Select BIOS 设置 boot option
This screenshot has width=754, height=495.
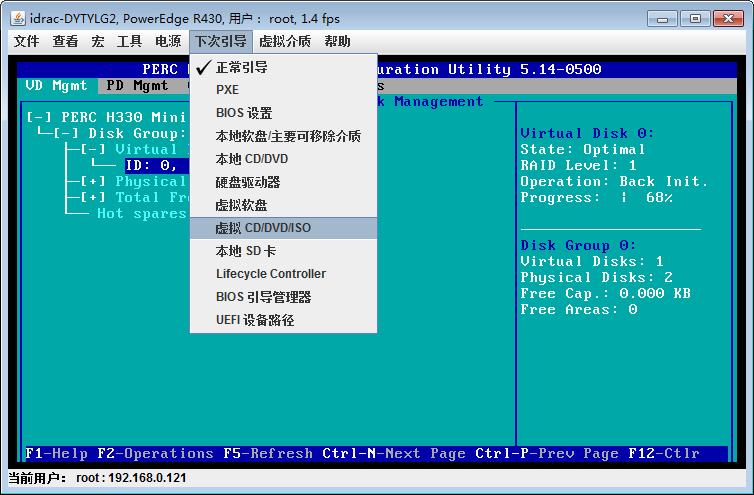coord(283,113)
